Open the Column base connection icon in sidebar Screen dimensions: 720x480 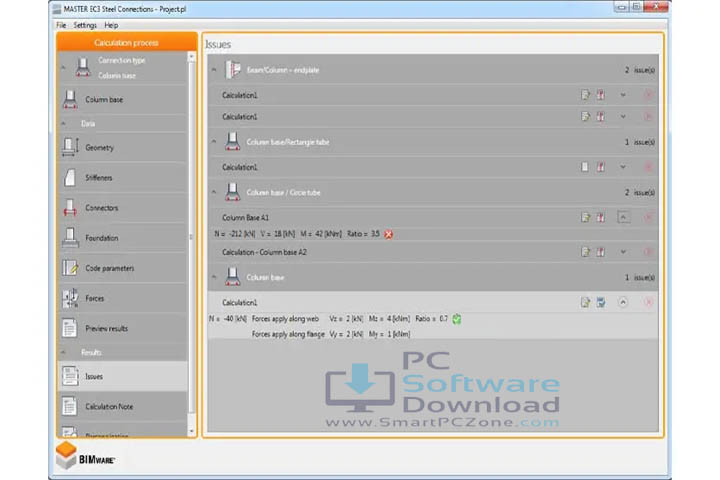point(70,100)
